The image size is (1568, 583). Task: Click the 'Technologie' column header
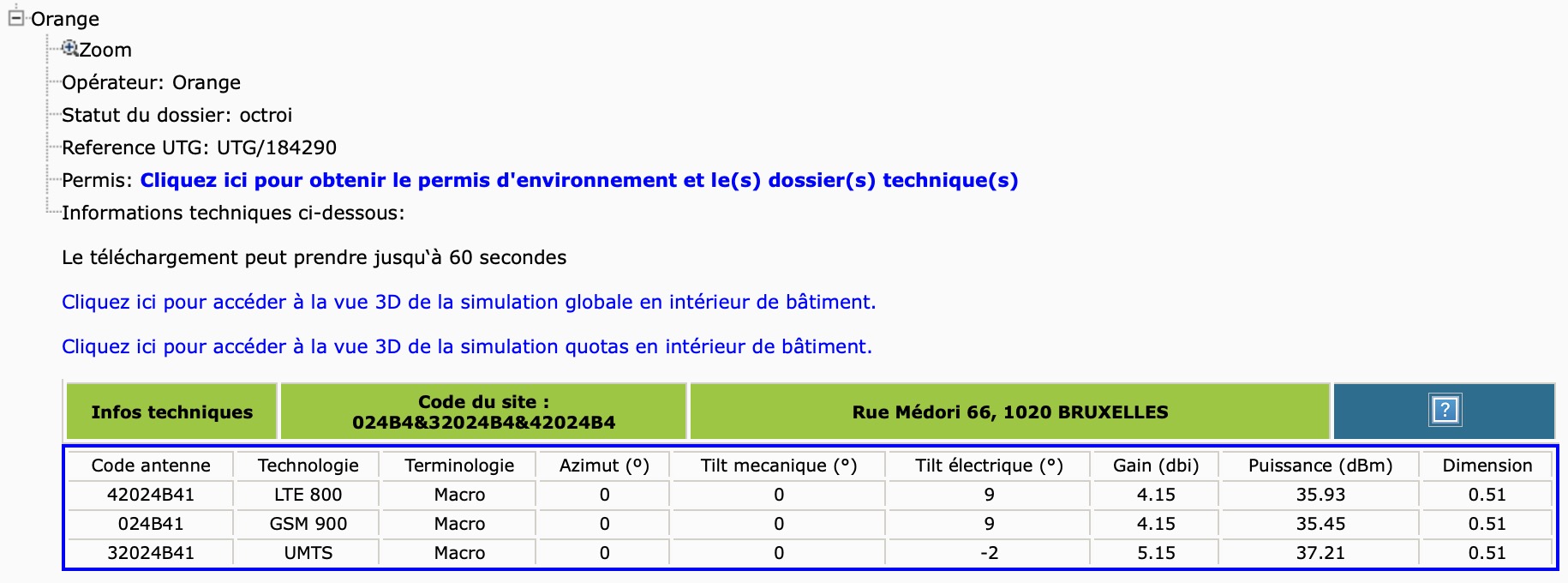[308, 466]
